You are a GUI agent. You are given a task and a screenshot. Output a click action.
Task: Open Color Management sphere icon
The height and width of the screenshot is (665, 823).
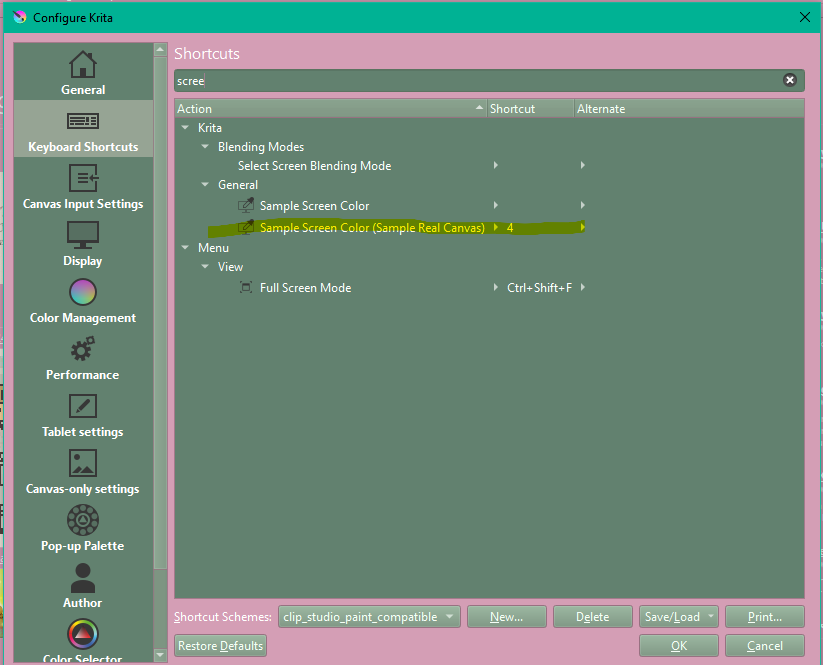(83, 292)
